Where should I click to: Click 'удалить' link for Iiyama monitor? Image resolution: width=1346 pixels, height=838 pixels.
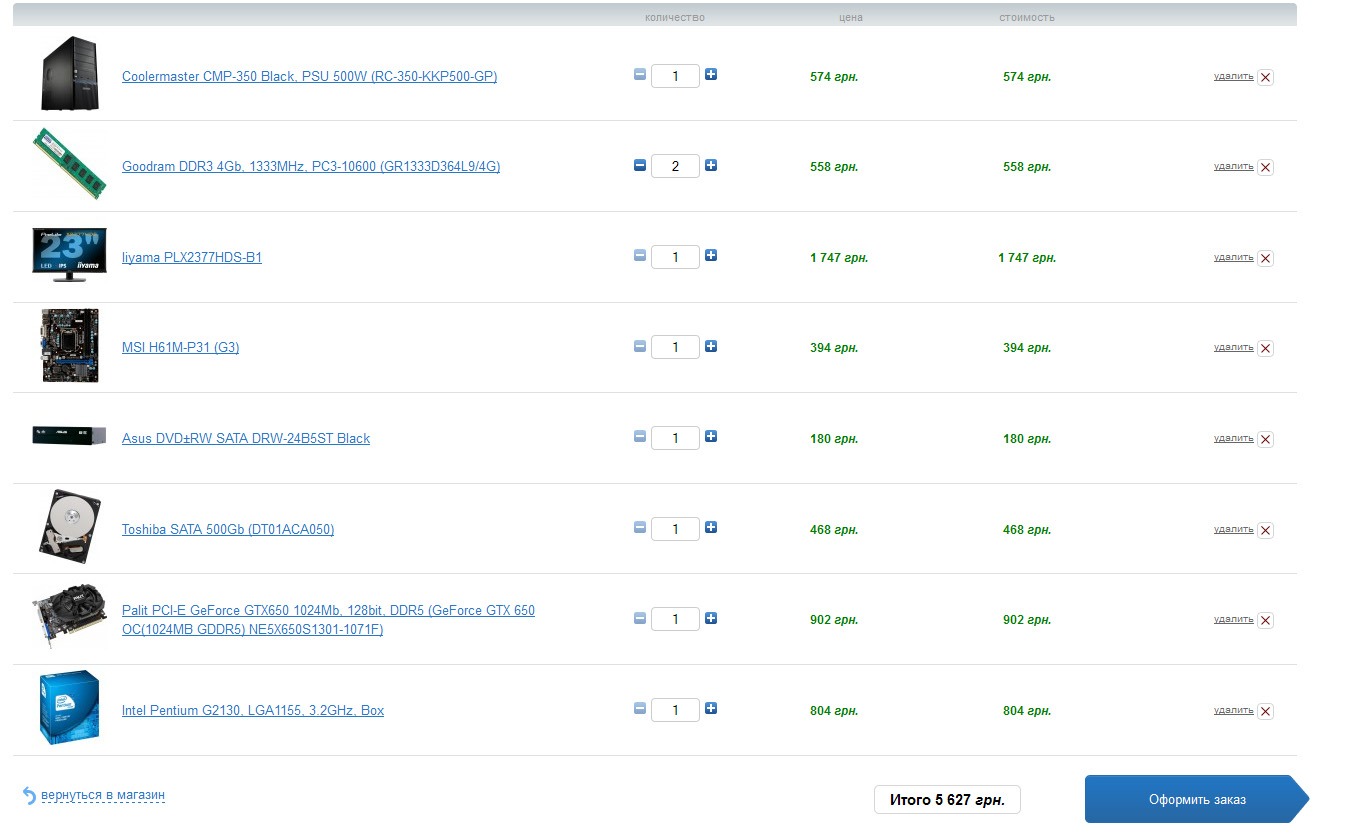(x=1233, y=257)
